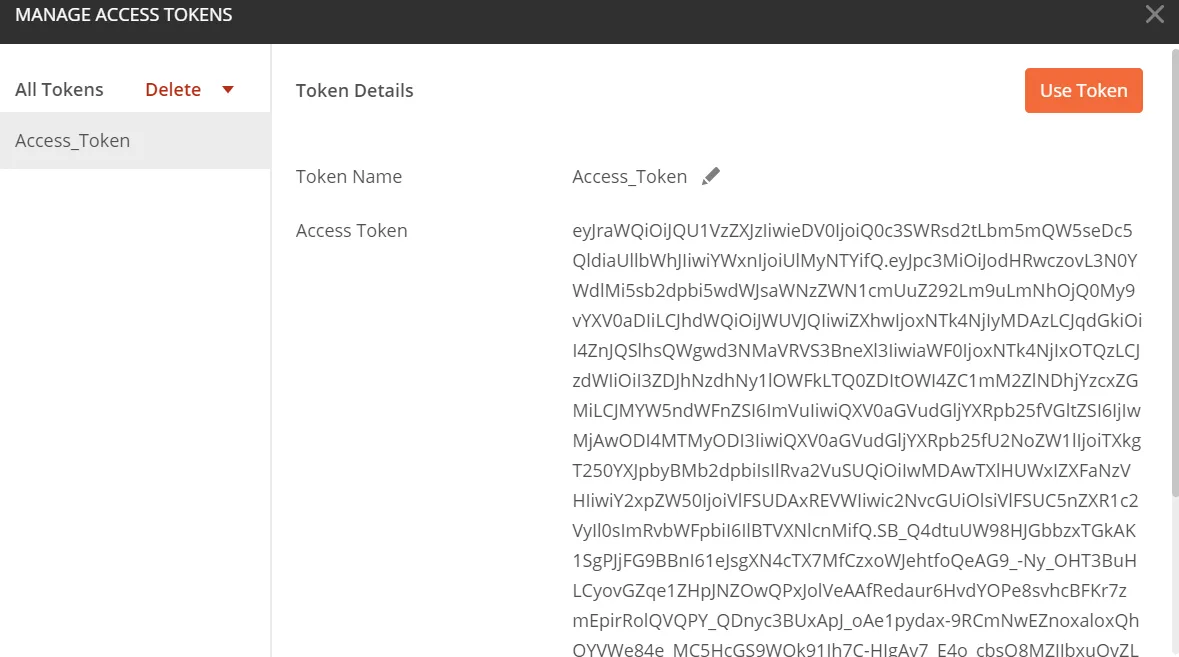Close the Manage Access Tokens dialog
This screenshot has height=657, width=1179.
[x=1154, y=14]
